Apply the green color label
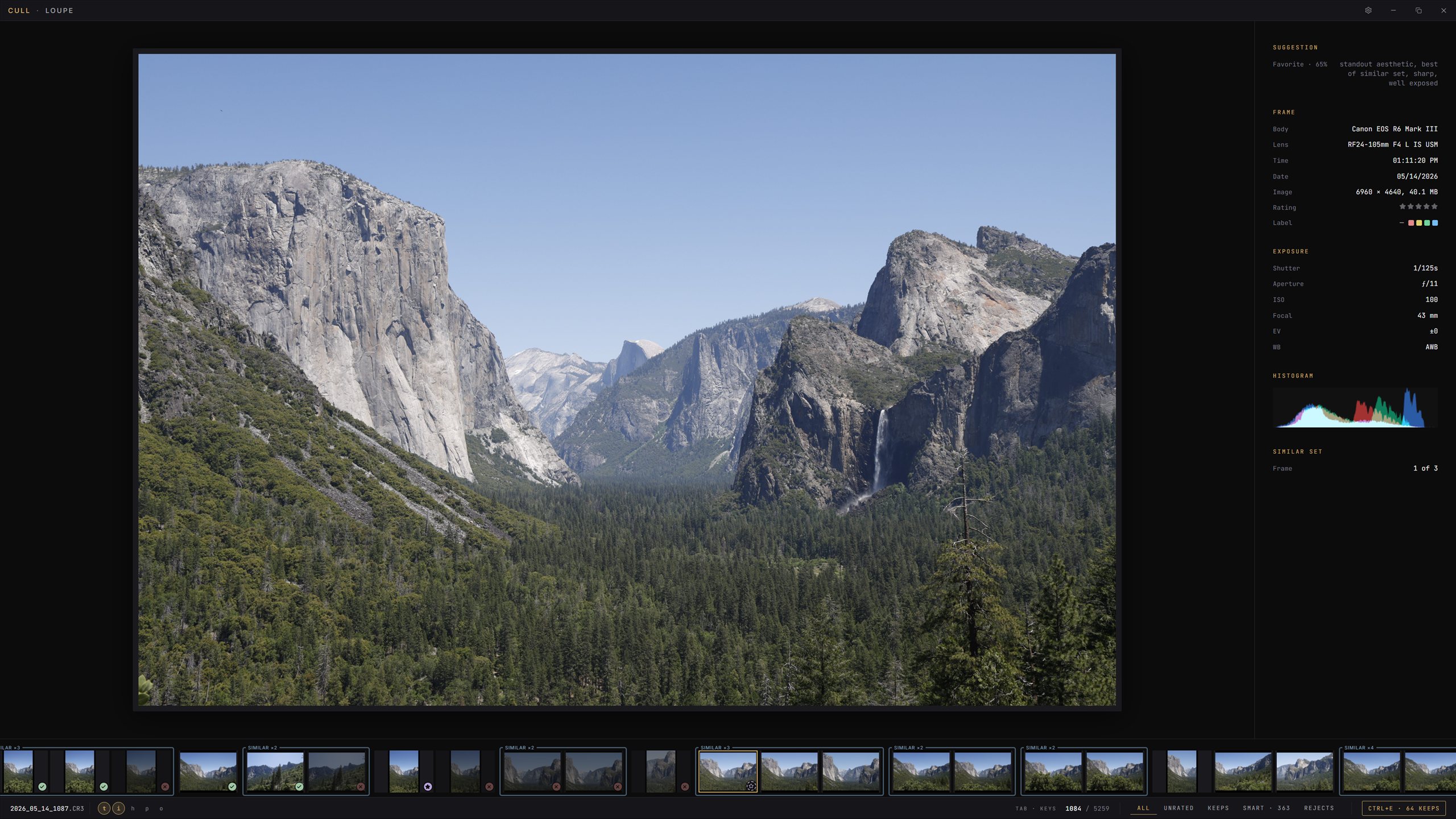Screen dimensions: 1456x819 (x=1427, y=223)
